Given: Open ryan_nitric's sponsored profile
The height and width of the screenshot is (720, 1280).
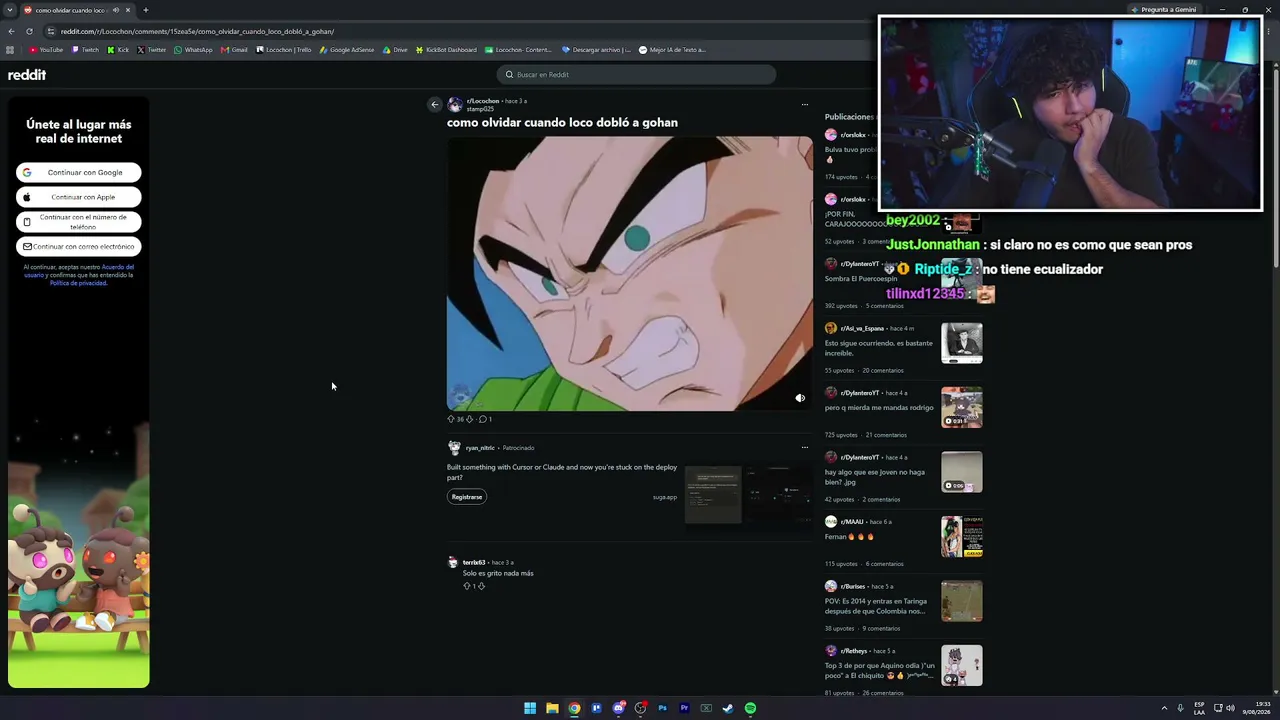Looking at the screenshot, I should pos(480,448).
